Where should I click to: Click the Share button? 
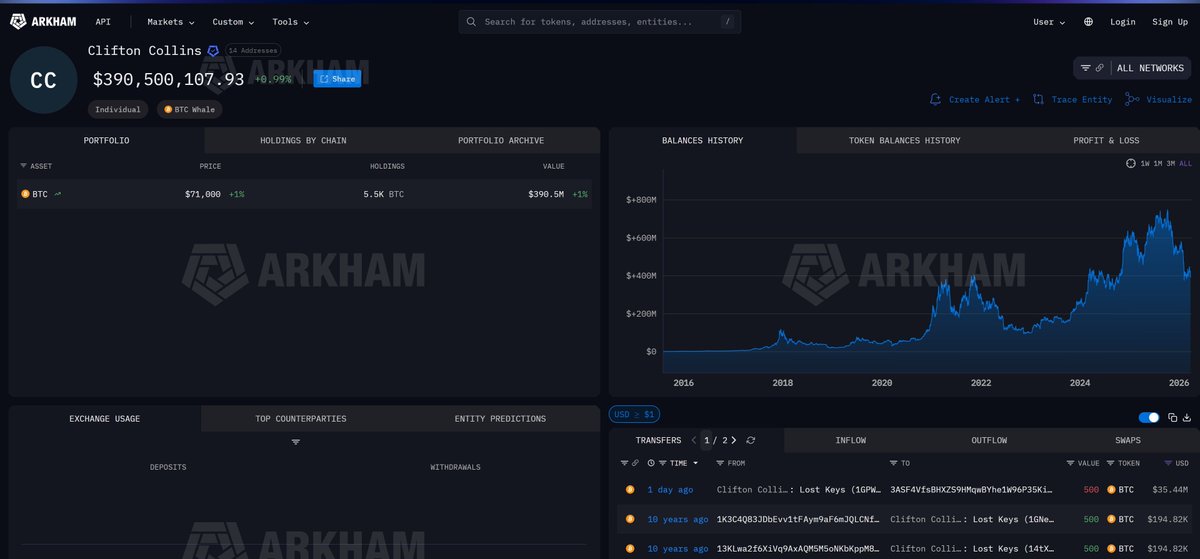point(337,78)
